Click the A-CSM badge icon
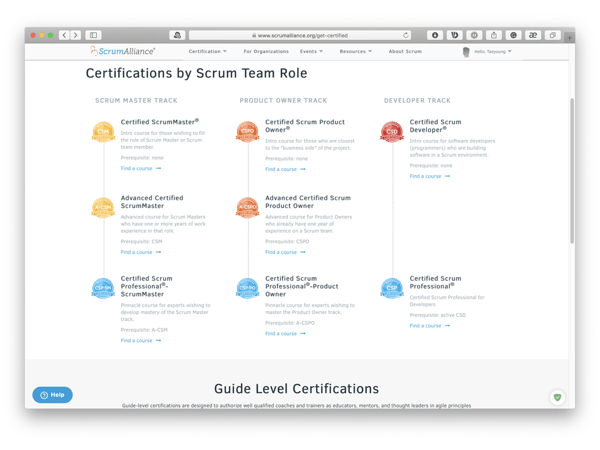Screen dimensions: 600x450 [103, 208]
